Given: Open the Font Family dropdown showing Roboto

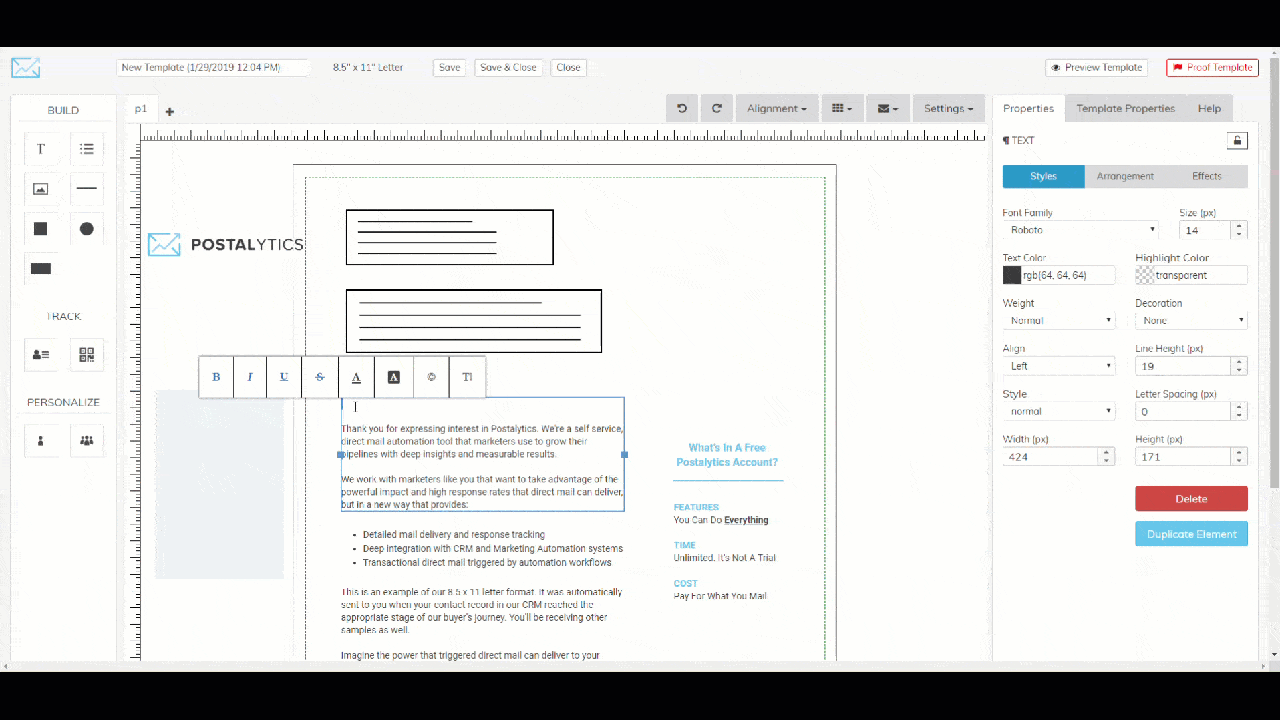Looking at the screenshot, I should 1081,230.
